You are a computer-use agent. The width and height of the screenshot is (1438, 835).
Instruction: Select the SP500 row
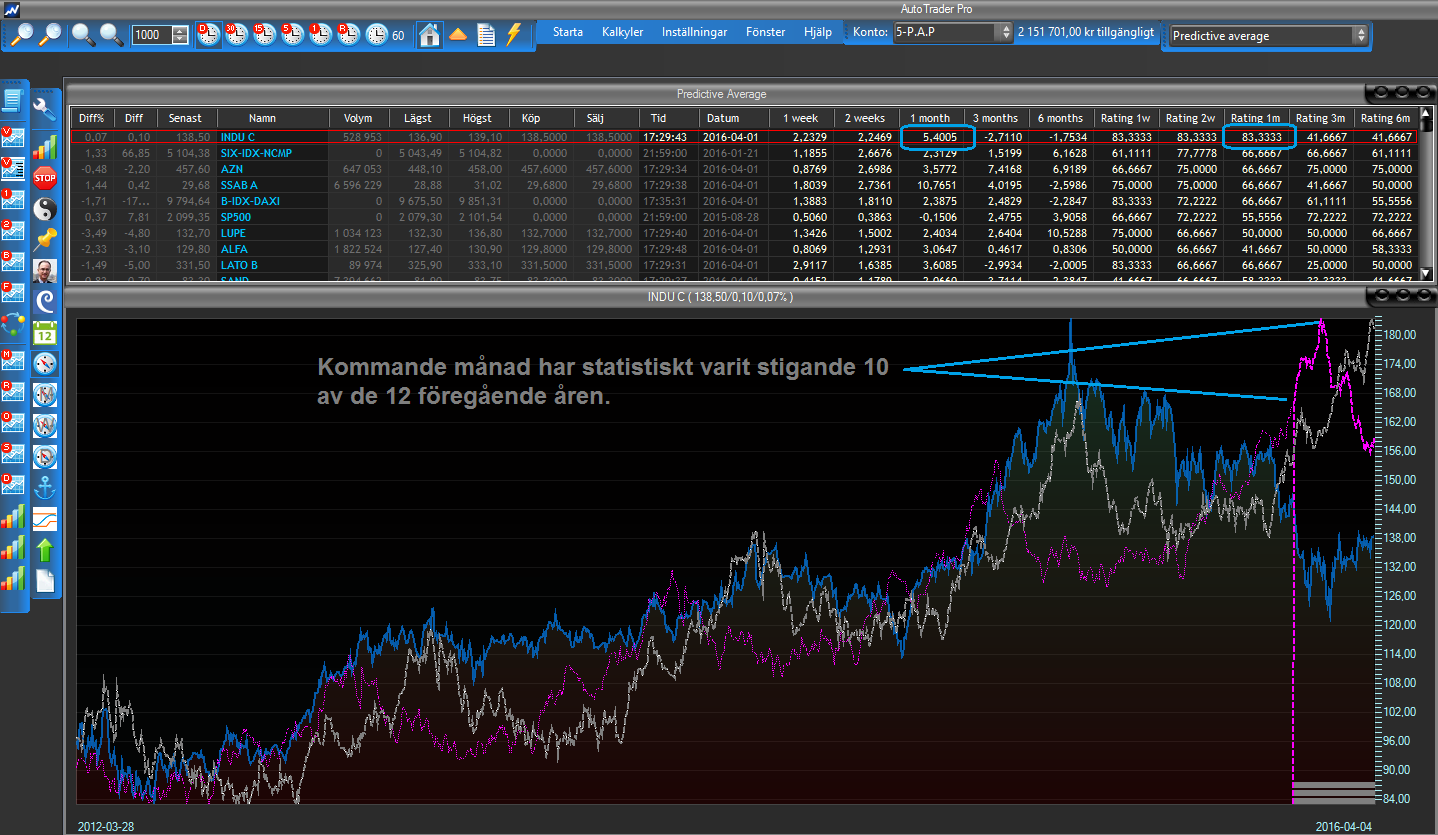tap(744, 217)
